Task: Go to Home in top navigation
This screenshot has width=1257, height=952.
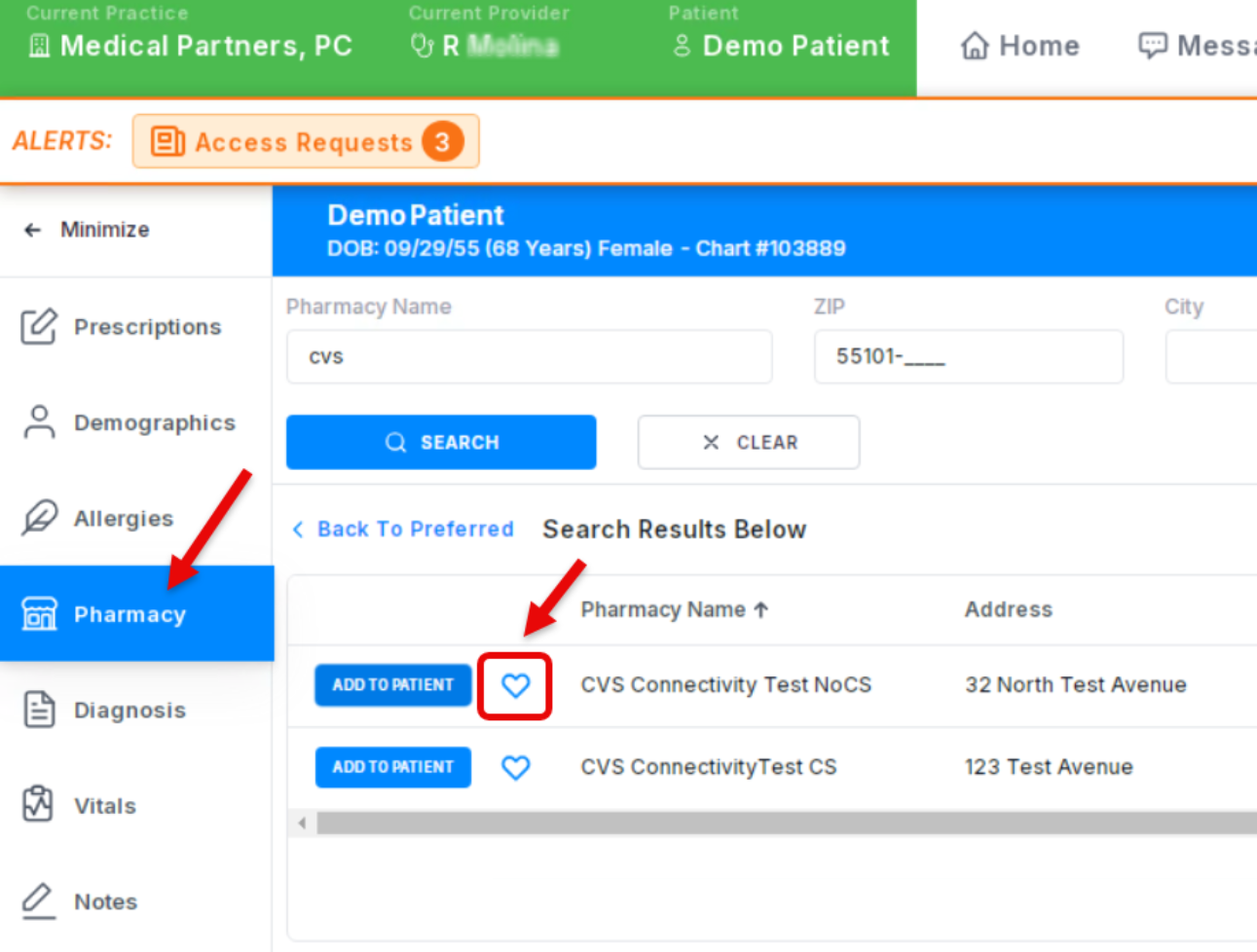Action: 1019,46
